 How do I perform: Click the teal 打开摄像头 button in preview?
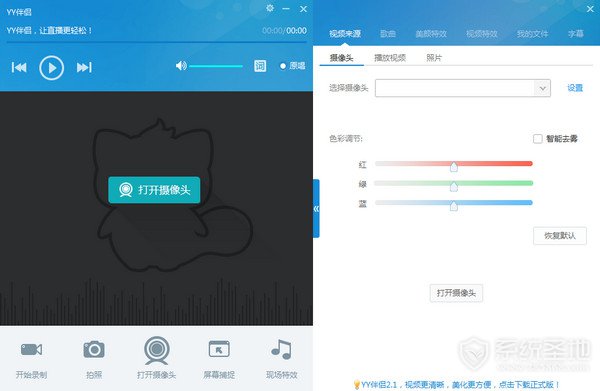pyautogui.click(x=154, y=190)
